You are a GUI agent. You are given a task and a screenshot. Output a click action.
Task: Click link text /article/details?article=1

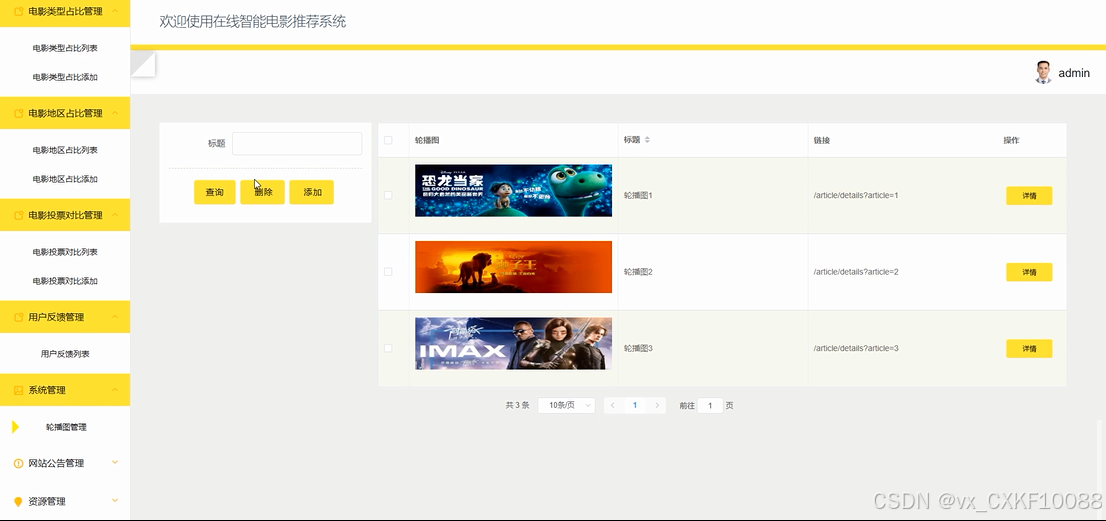(856, 195)
